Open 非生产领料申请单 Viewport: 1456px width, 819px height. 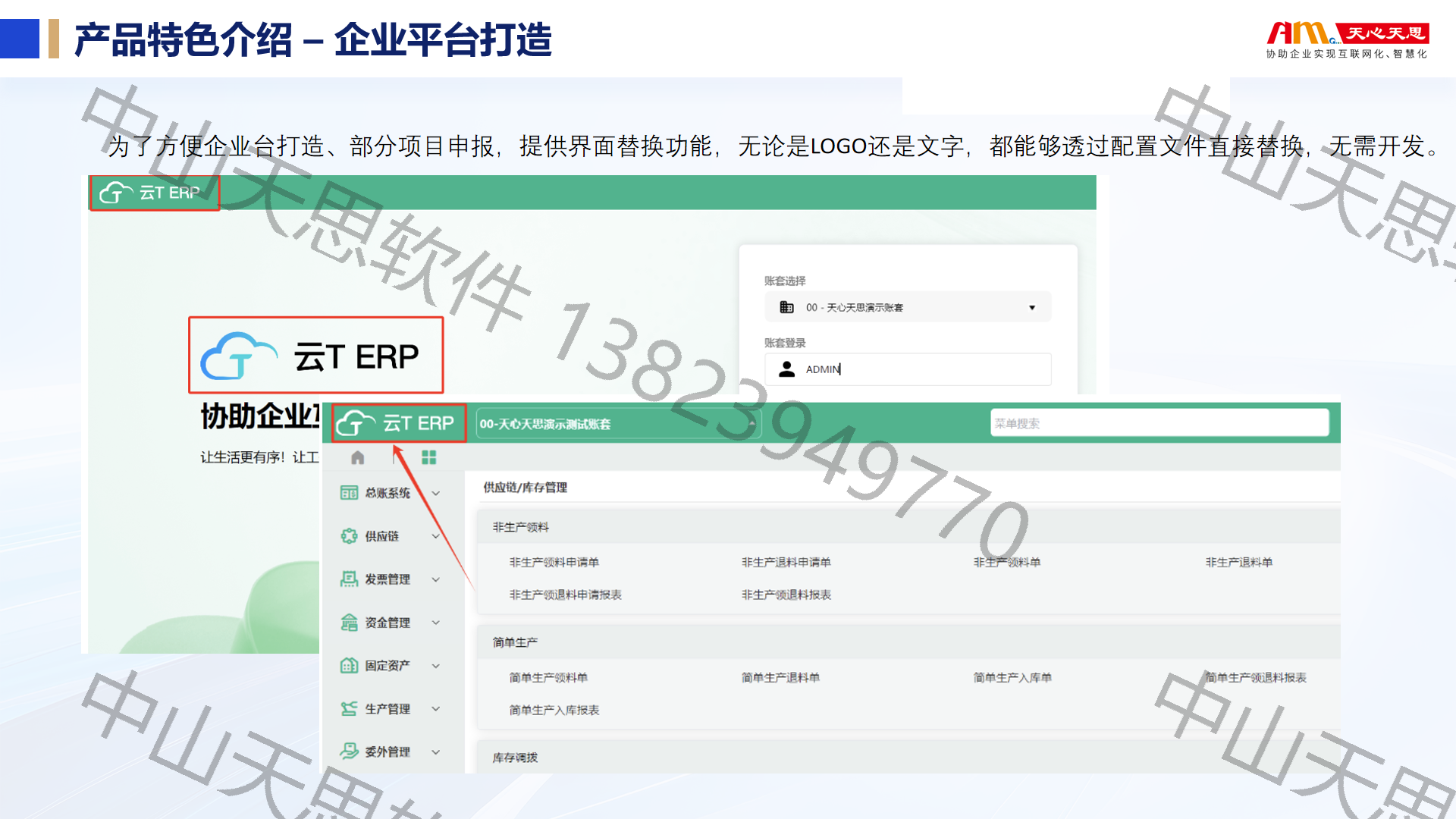tap(554, 562)
